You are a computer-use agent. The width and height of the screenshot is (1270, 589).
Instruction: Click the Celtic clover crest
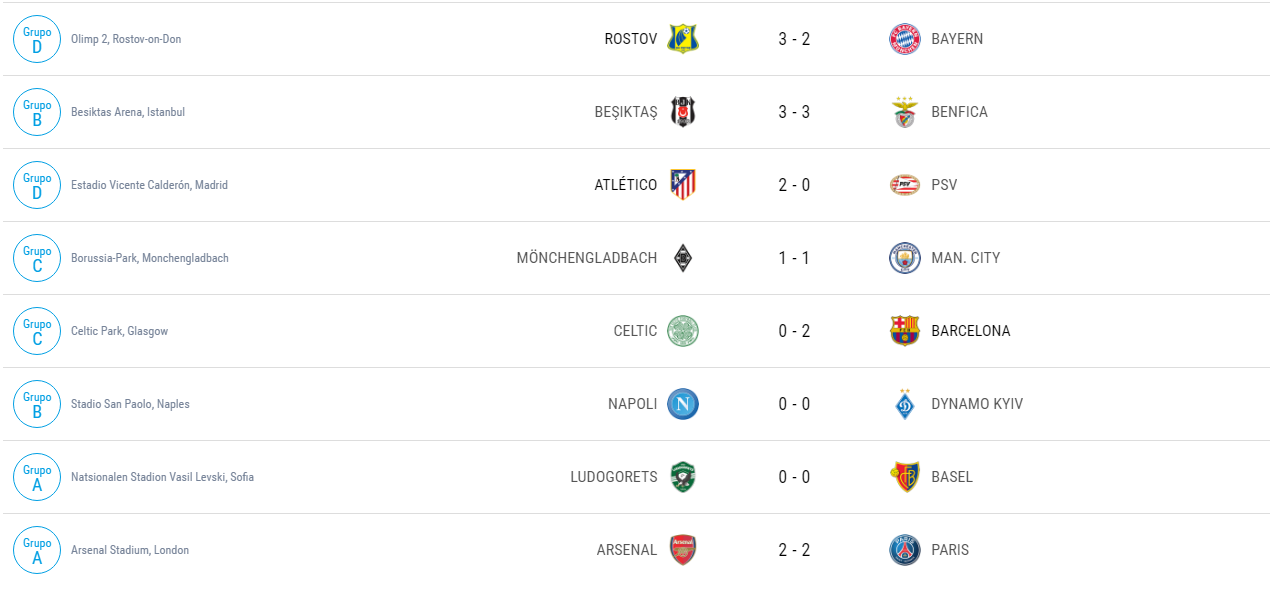coord(683,331)
